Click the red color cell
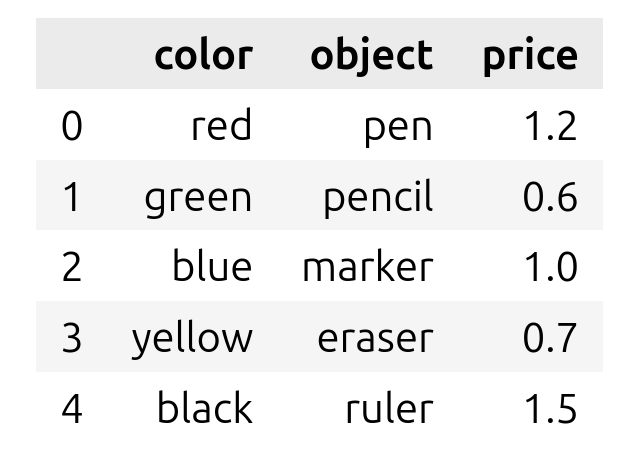Screen dimensions: 629x449 [222, 126]
